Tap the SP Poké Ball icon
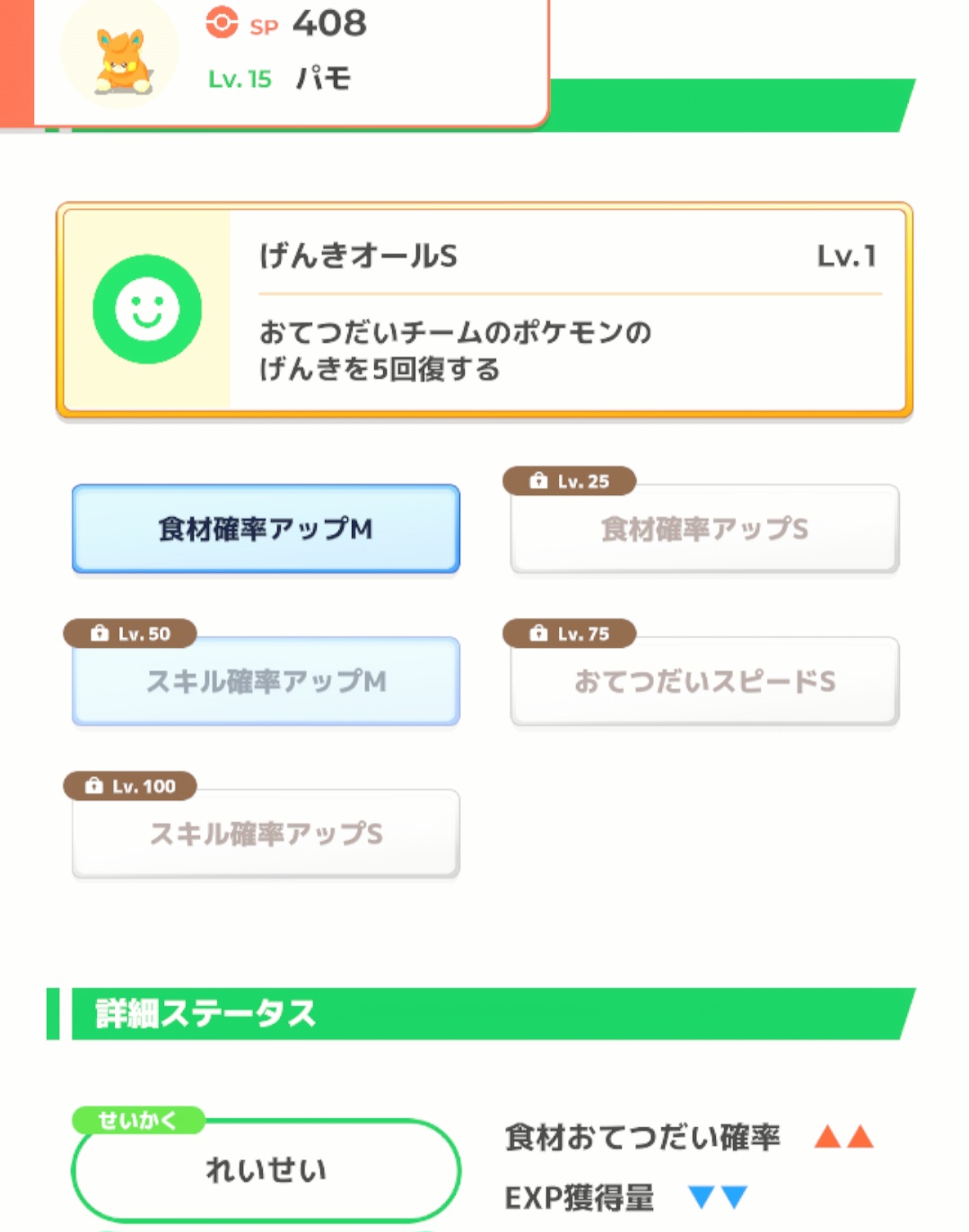 [222, 23]
